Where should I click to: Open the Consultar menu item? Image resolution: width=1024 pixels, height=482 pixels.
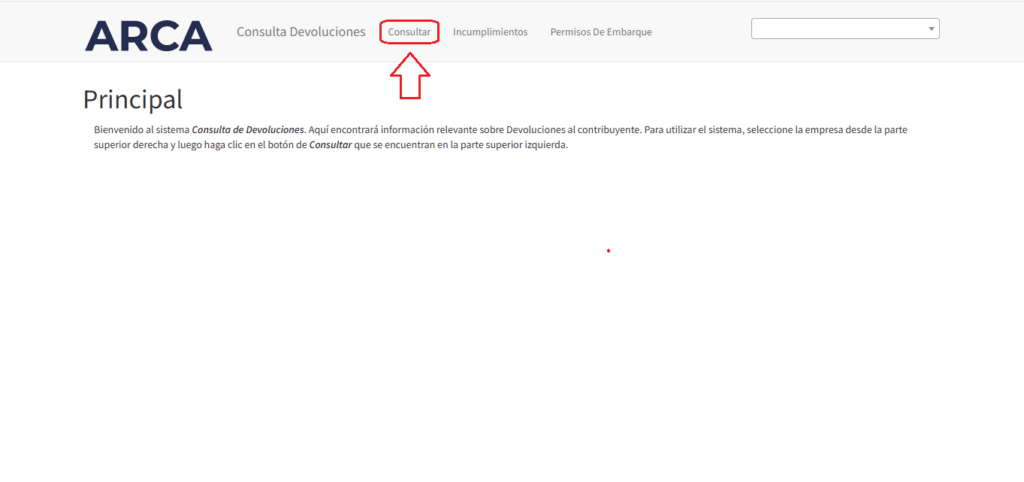(409, 32)
